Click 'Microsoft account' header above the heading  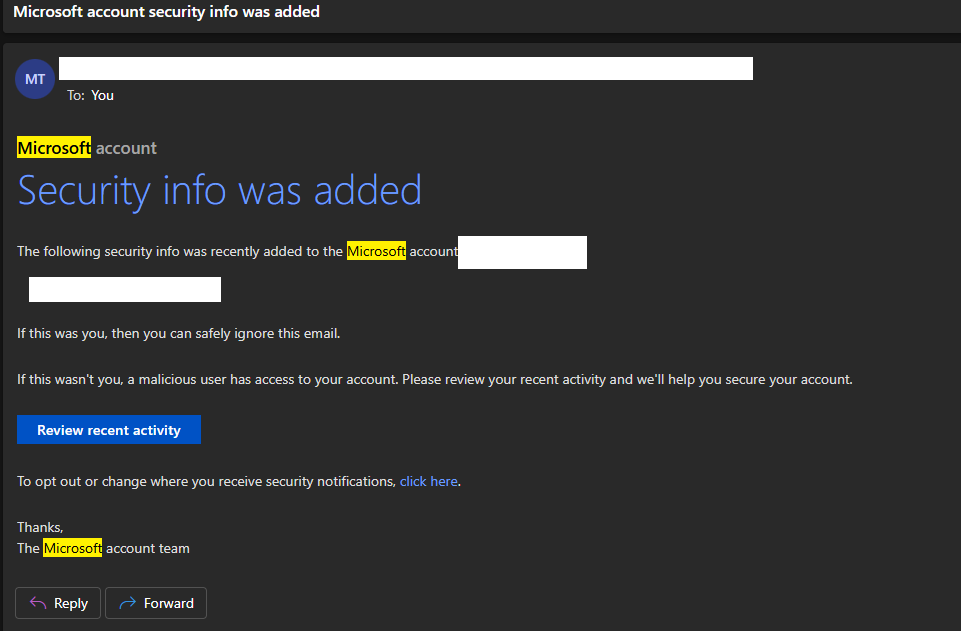(87, 148)
